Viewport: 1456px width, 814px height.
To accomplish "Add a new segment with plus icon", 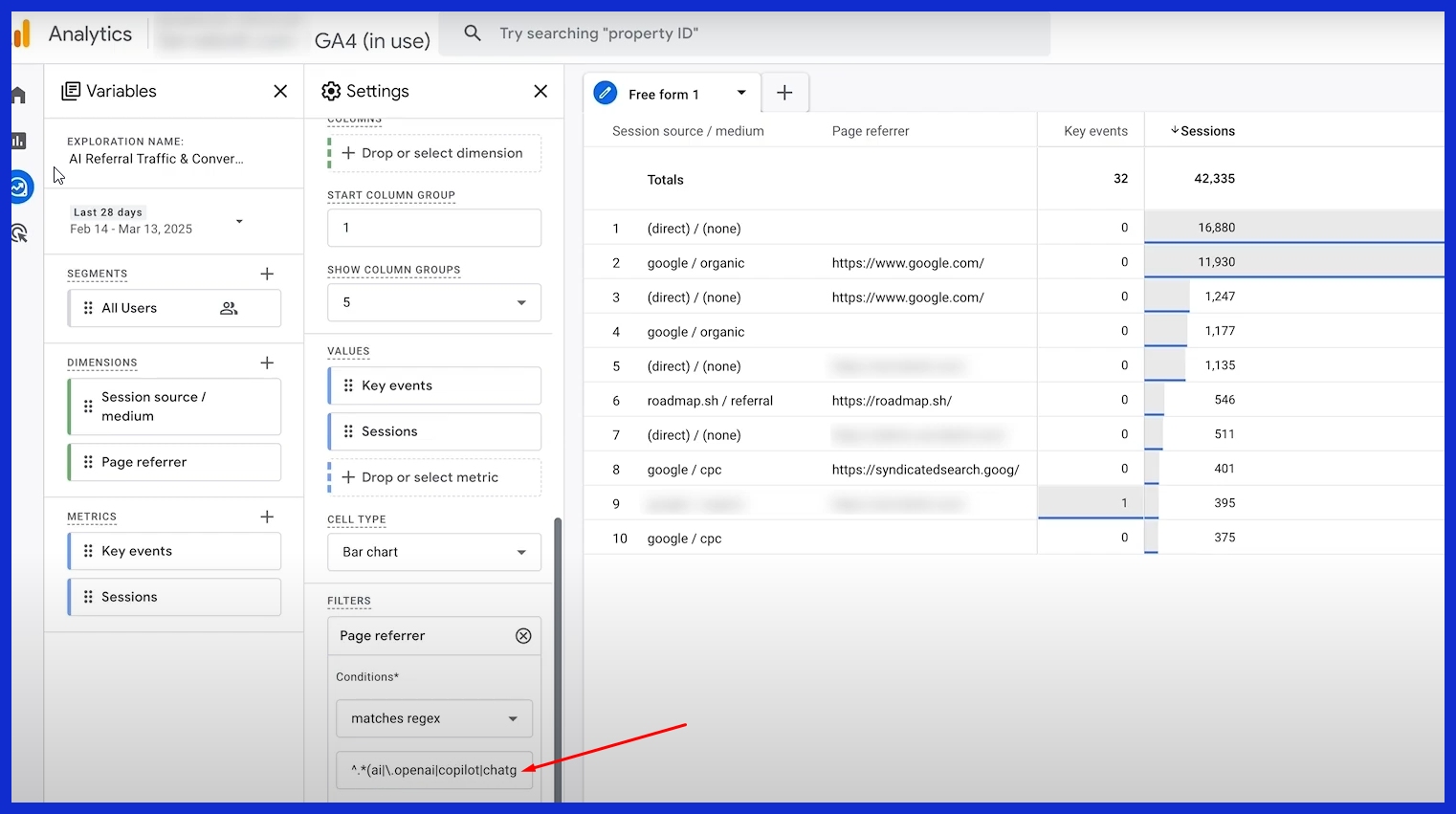I will [x=267, y=274].
